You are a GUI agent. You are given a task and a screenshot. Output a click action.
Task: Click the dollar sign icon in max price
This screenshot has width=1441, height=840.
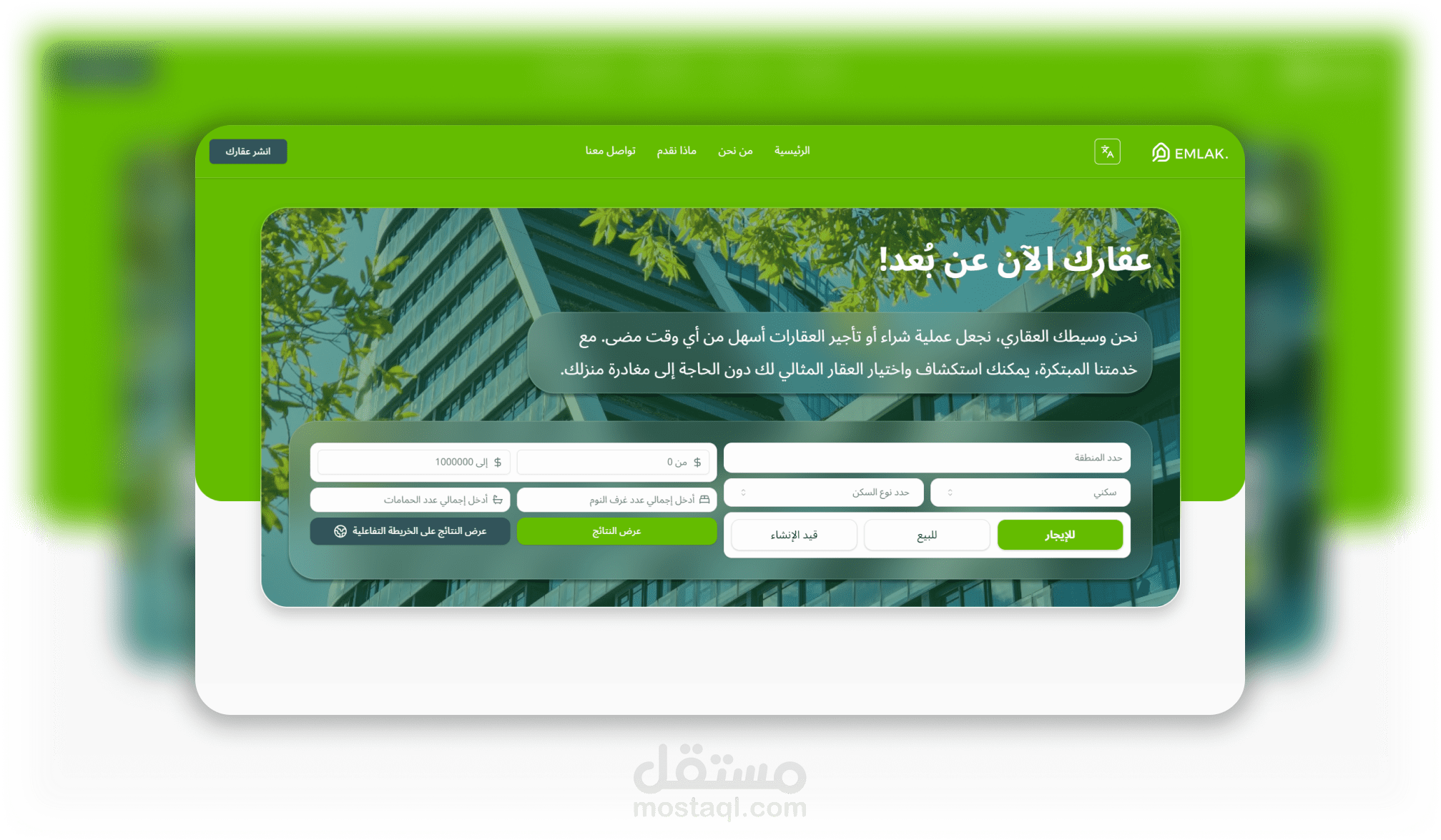click(500, 461)
